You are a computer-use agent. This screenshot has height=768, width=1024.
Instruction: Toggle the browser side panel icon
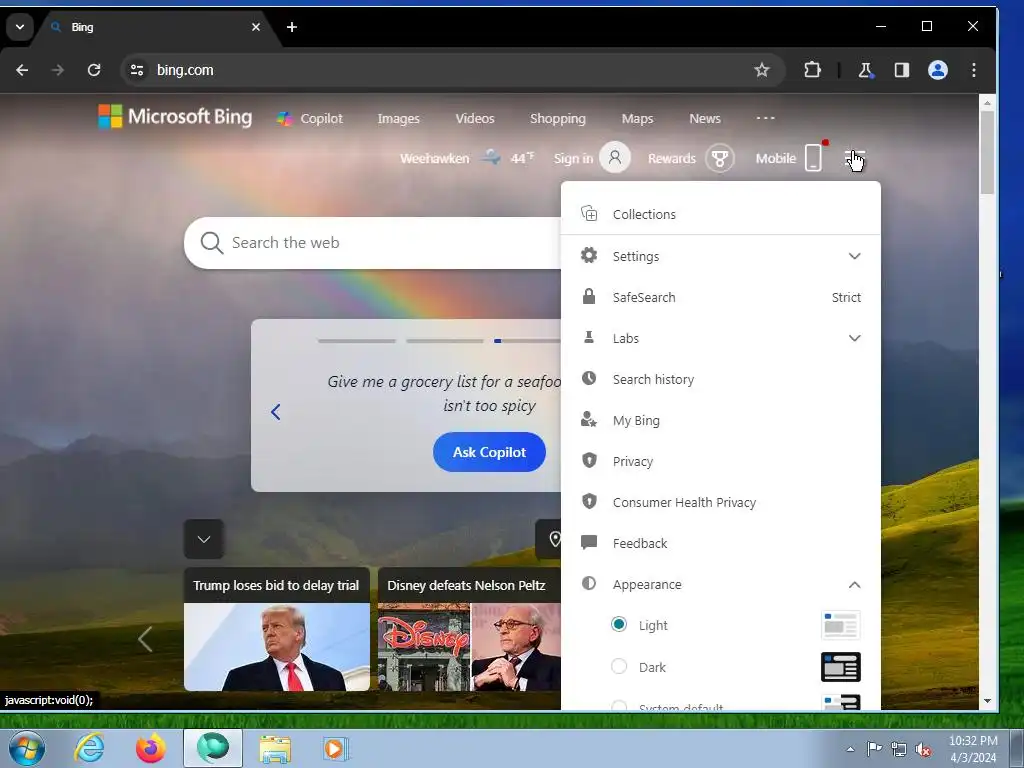(902, 70)
